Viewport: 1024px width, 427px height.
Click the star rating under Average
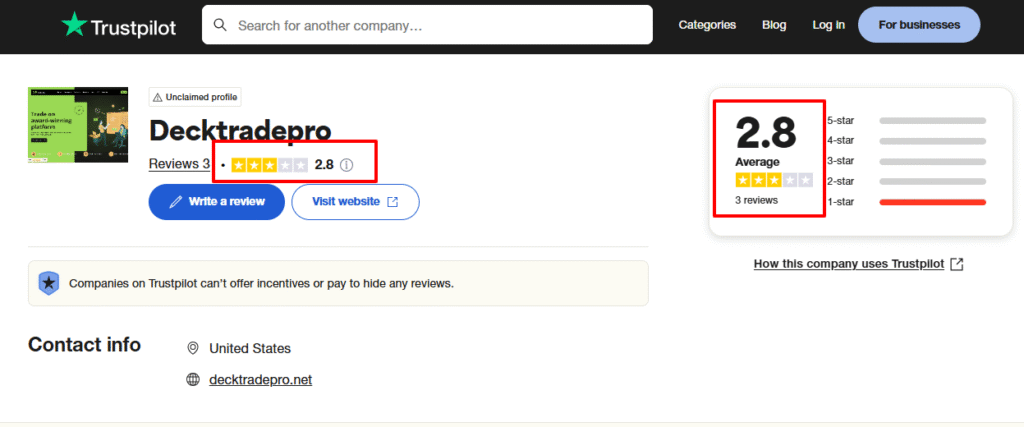(x=774, y=180)
